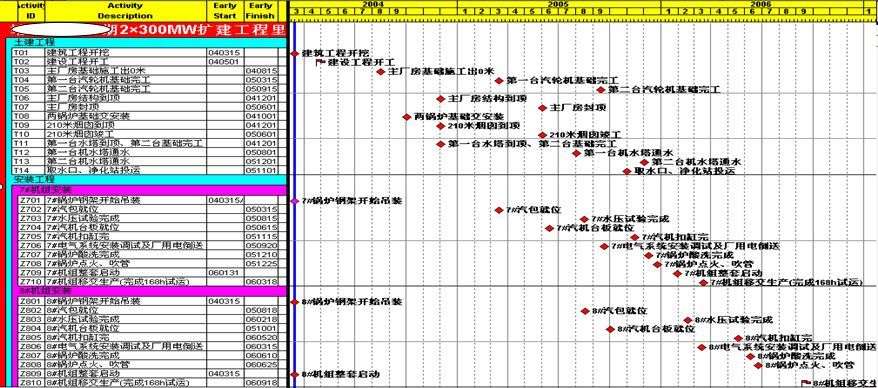The height and width of the screenshot is (388, 878).
Task: Click the 210米烟囱竣工 milestone diamond
Action: (x=542, y=135)
